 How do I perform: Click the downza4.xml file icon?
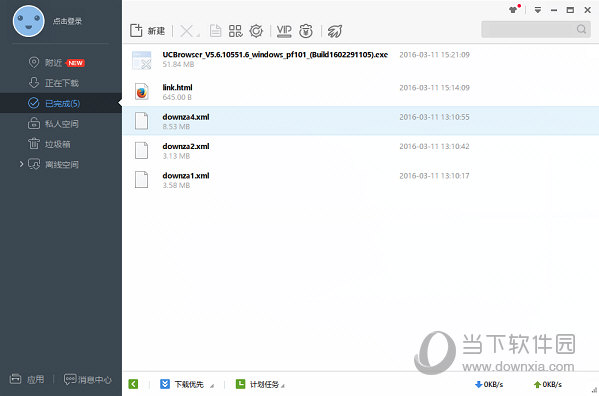141,121
